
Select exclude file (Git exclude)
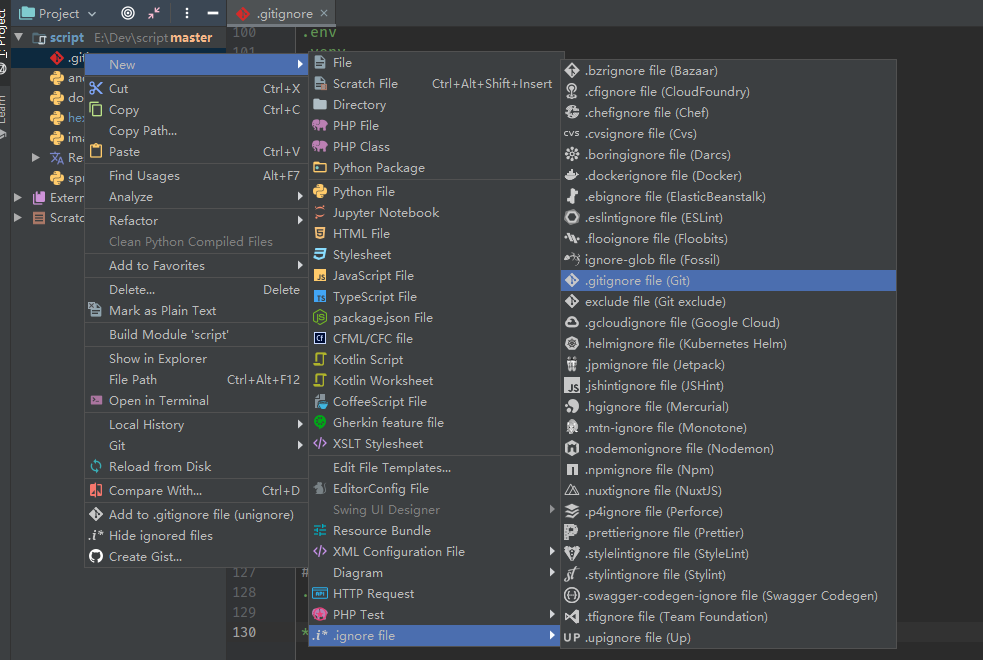(728, 301)
